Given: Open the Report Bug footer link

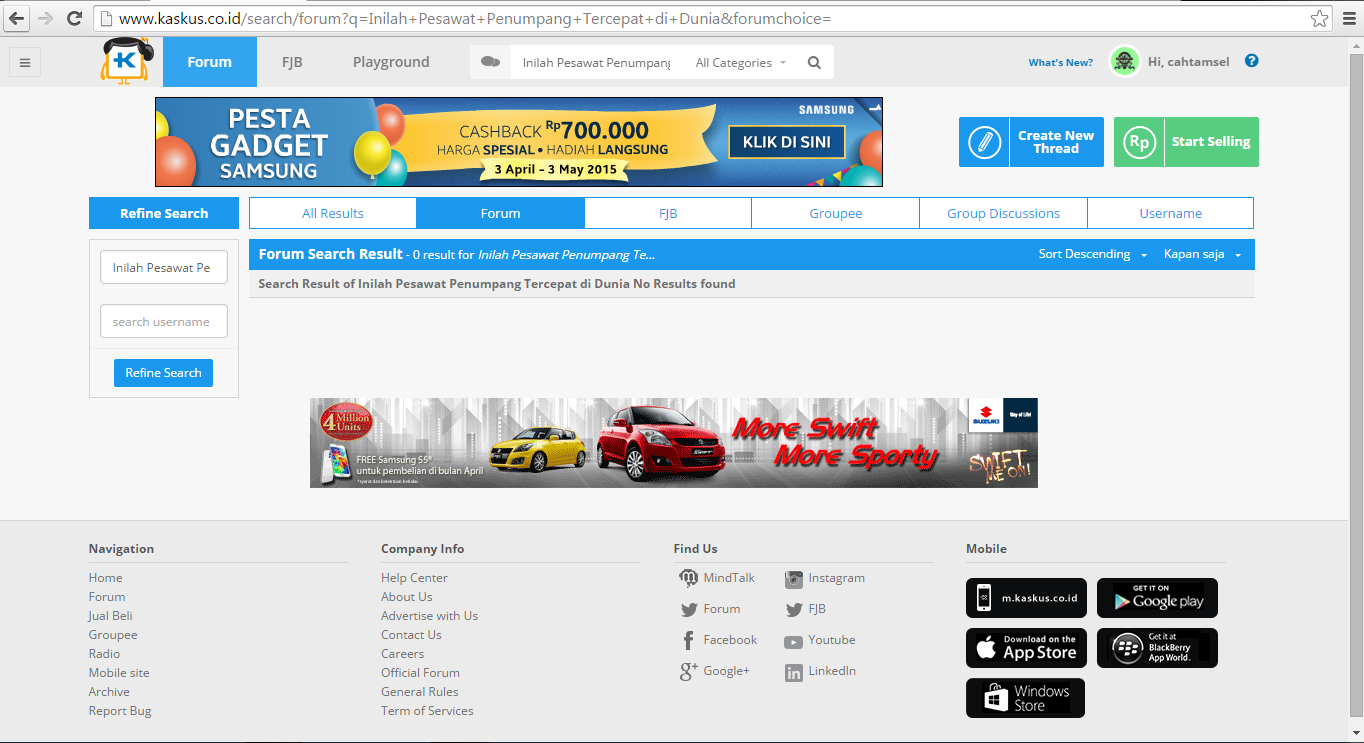Looking at the screenshot, I should 120,711.
